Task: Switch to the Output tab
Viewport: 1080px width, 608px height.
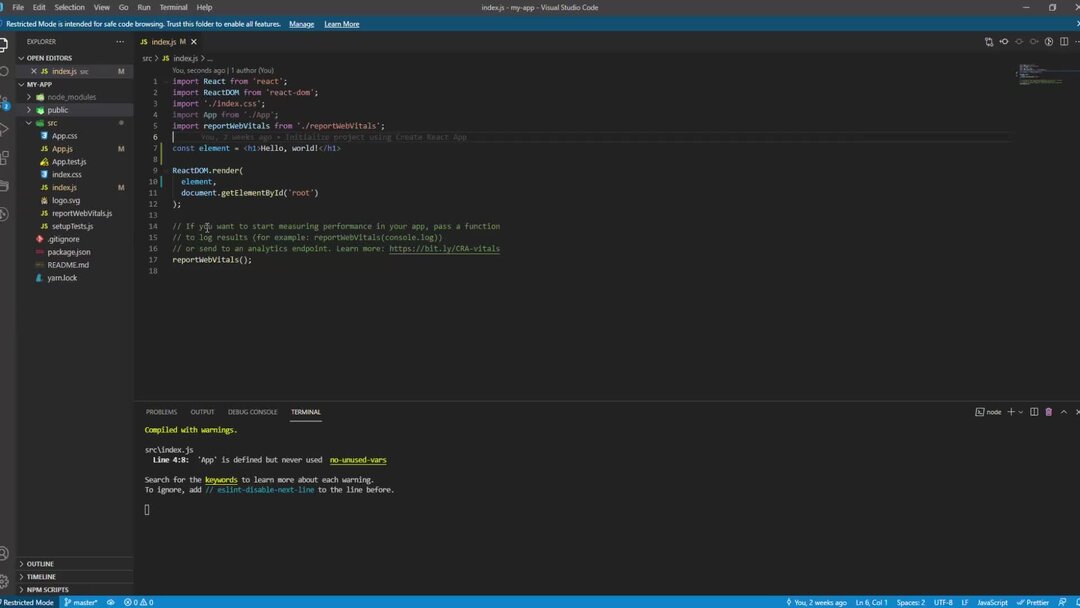Action: tap(202, 412)
